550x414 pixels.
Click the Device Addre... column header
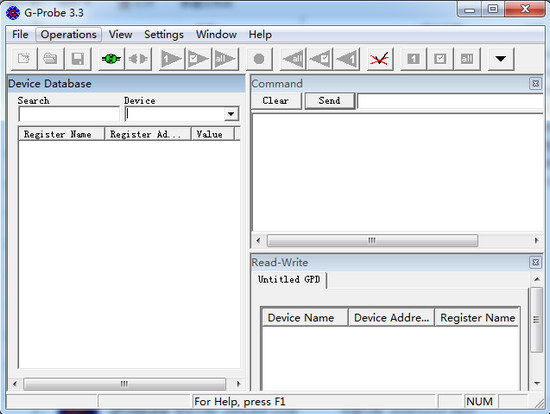click(x=391, y=318)
